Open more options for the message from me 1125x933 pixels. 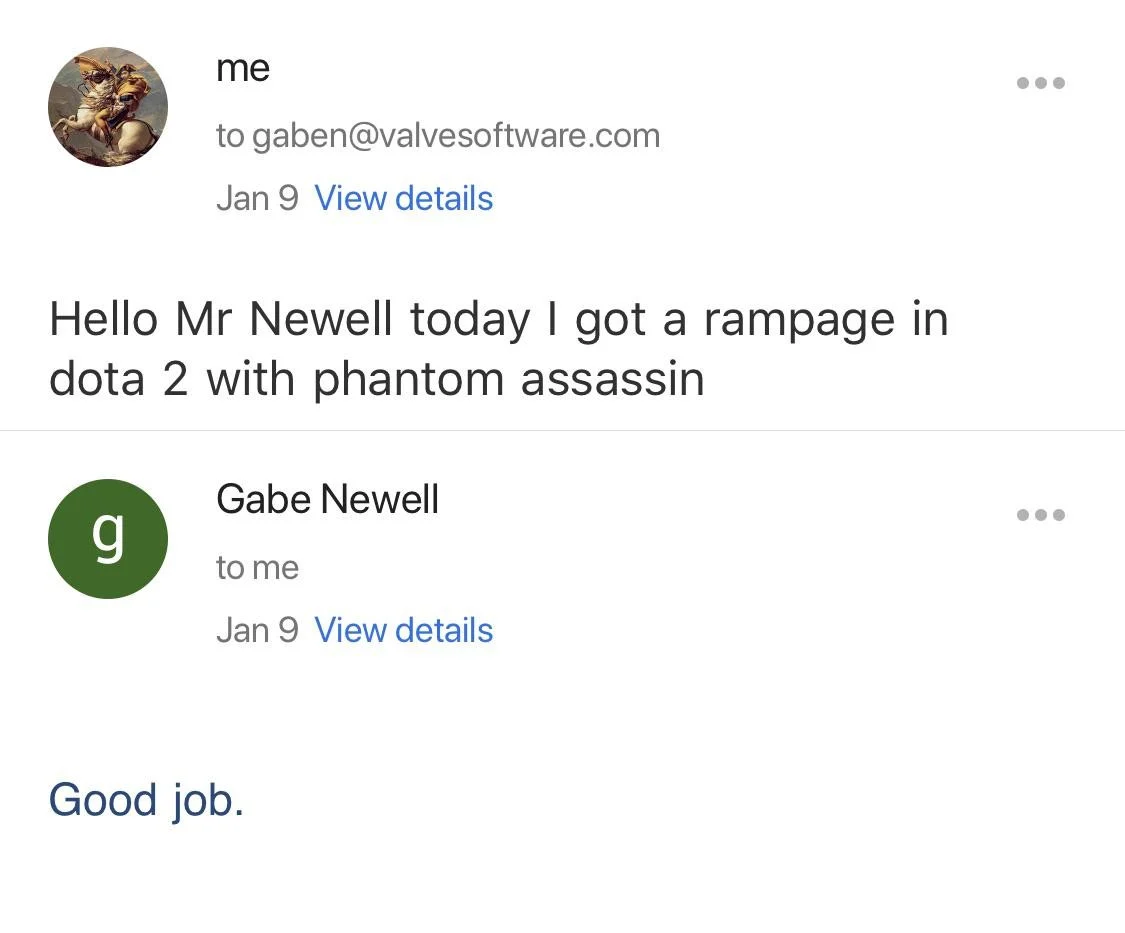click(x=1041, y=83)
